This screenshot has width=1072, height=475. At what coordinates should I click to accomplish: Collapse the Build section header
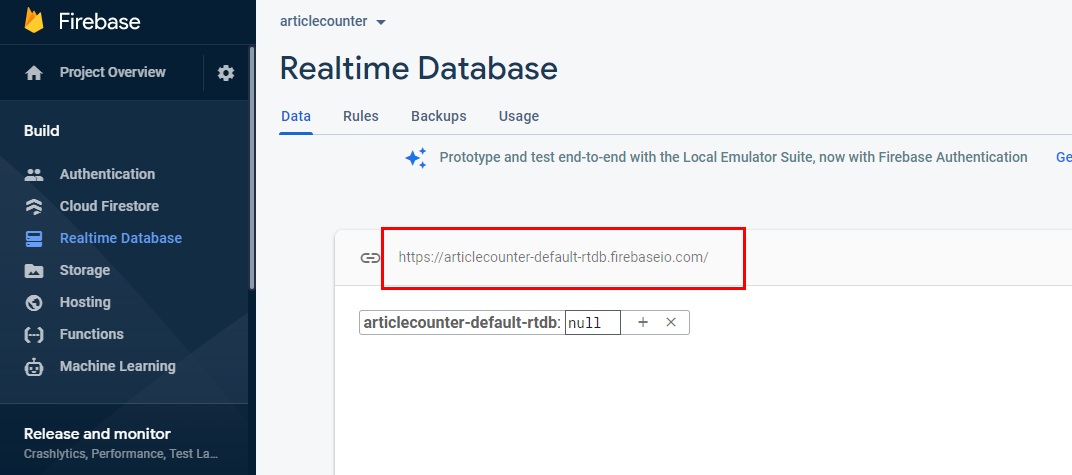tap(42, 131)
